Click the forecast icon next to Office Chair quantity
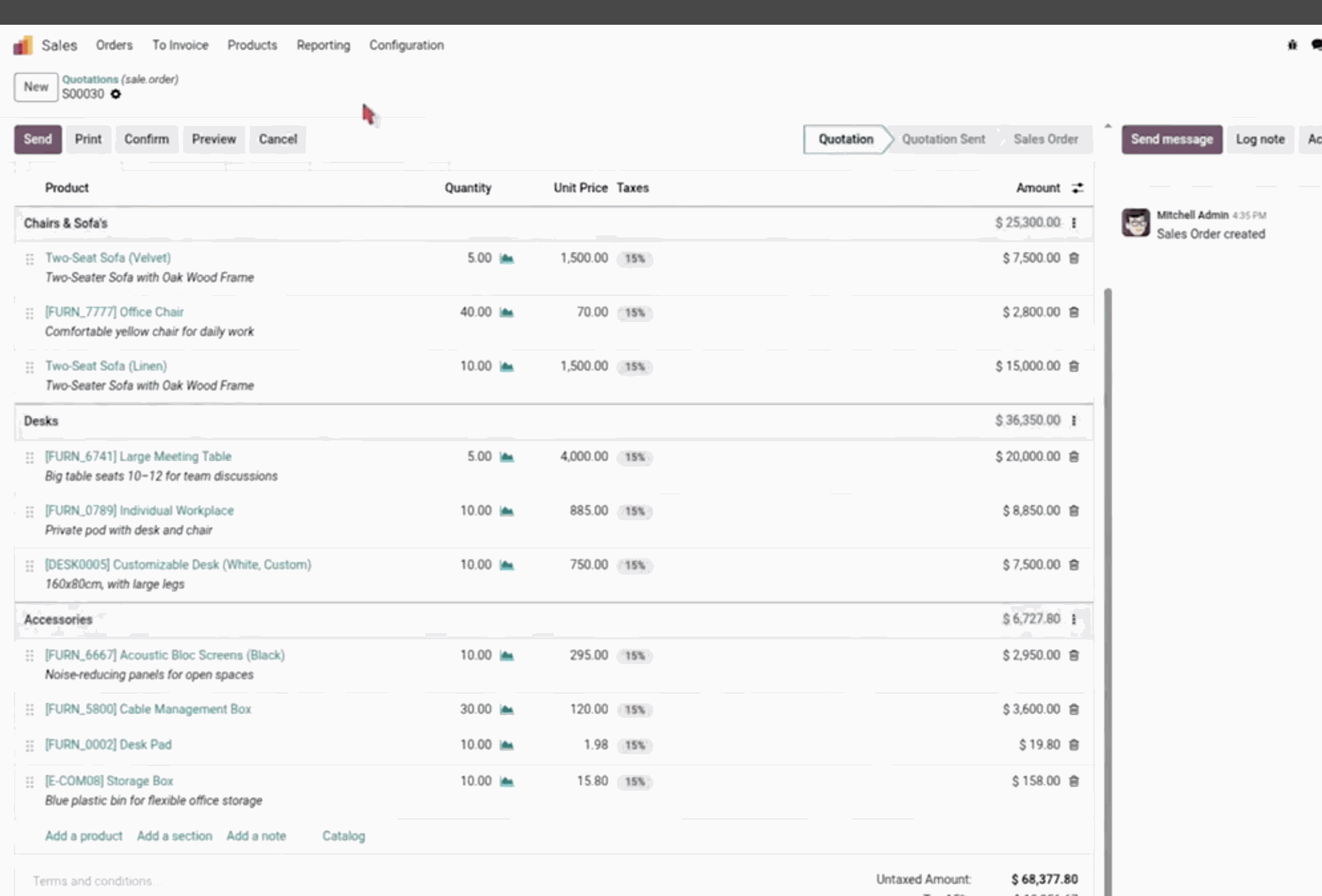Viewport: 1322px width, 896px height. (x=507, y=313)
